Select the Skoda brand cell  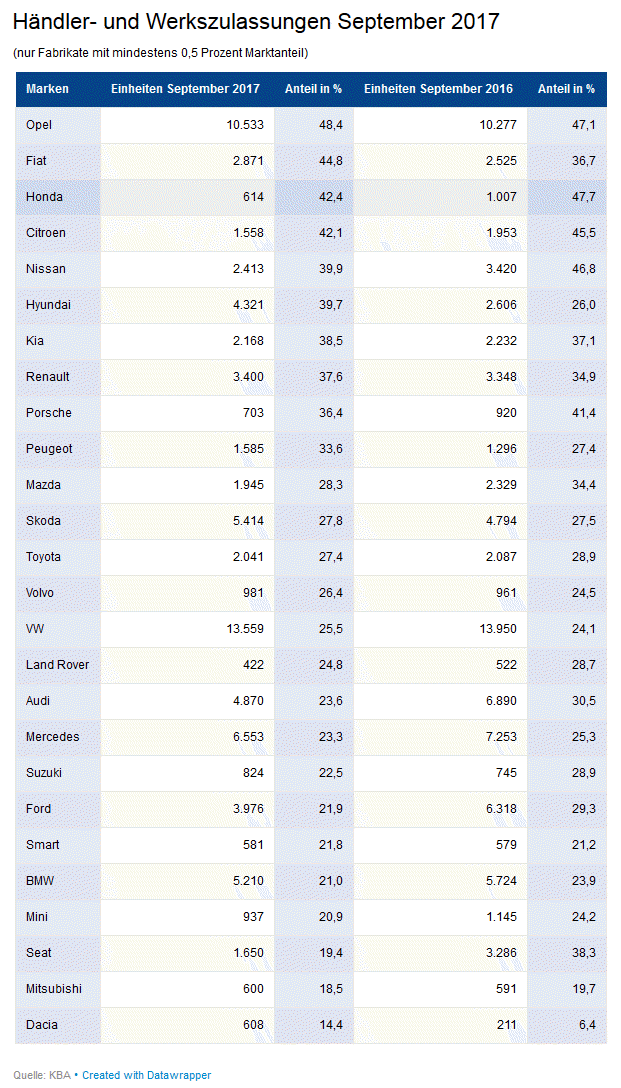43,521
